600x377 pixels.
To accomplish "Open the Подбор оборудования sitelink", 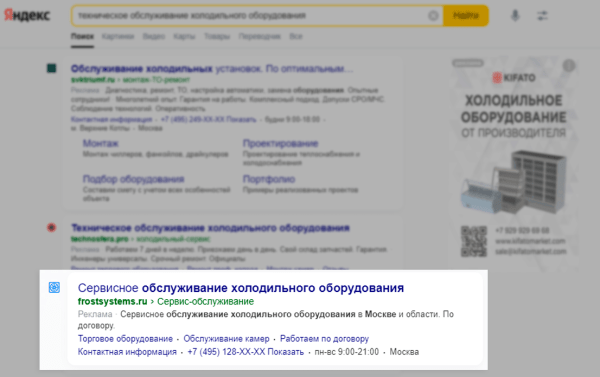I will pos(134,179).
